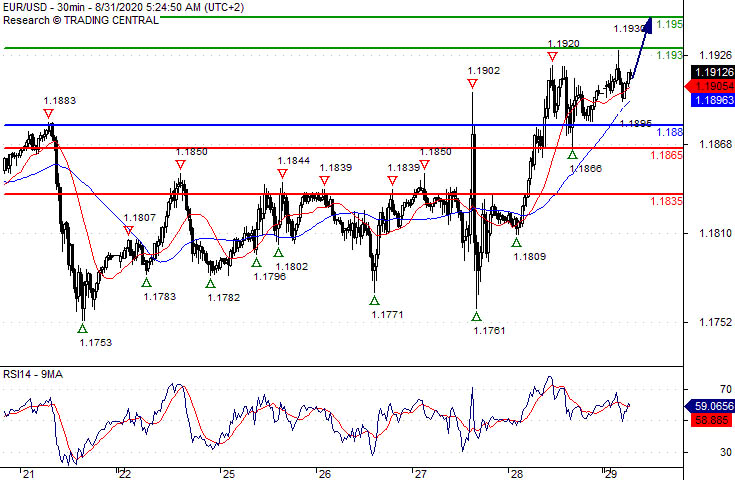Select the green triangle above the 1.1783 label
The image size is (735, 480).
coord(146,282)
